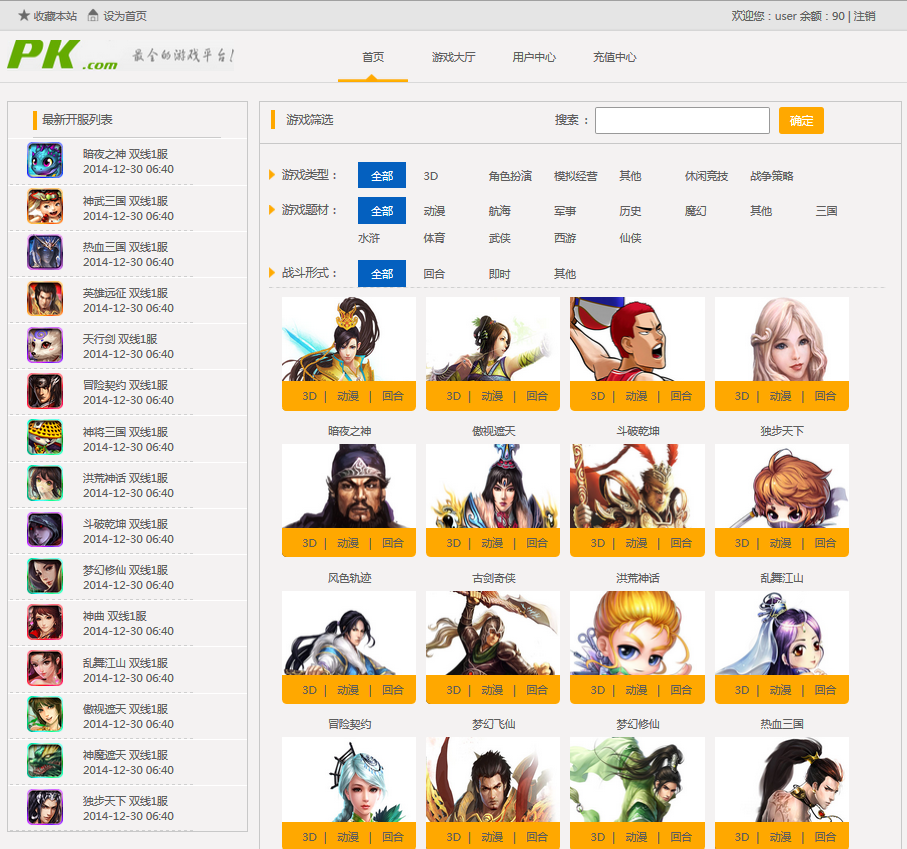The image size is (907, 849).
Task: Click the 神魔遮天 dragon icon
Action: tap(45, 761)
